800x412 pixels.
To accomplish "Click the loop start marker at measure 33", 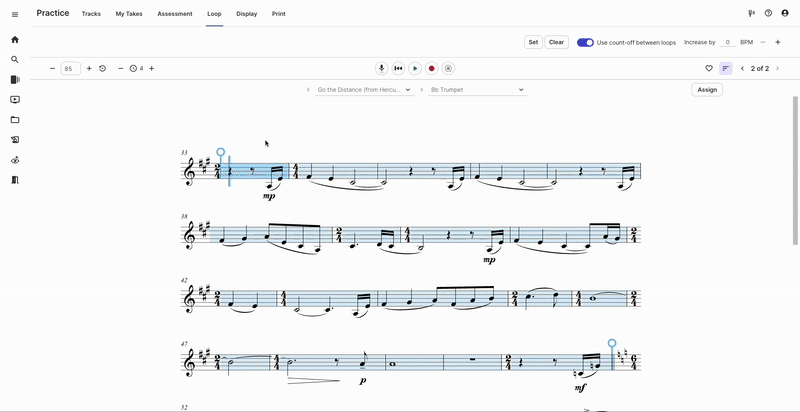I will tap(220, 152).
